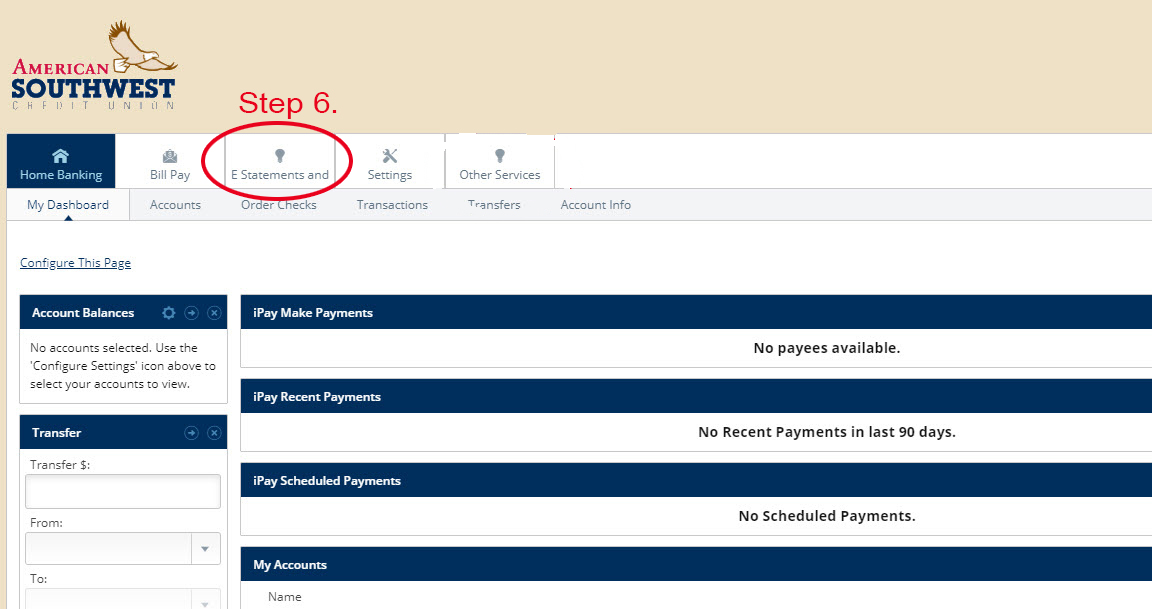This screenshot has height=609, width=1152.
Task: Click the Transfer widget arrow icon
Action: (191, 433)
